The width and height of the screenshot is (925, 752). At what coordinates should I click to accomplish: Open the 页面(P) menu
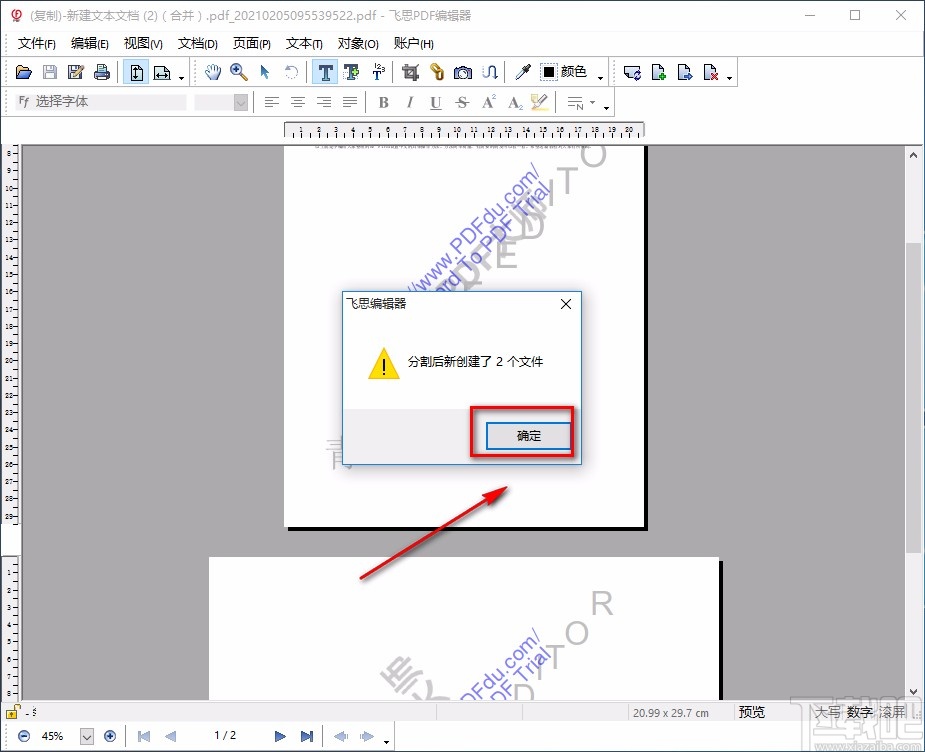tap(251, 44)
